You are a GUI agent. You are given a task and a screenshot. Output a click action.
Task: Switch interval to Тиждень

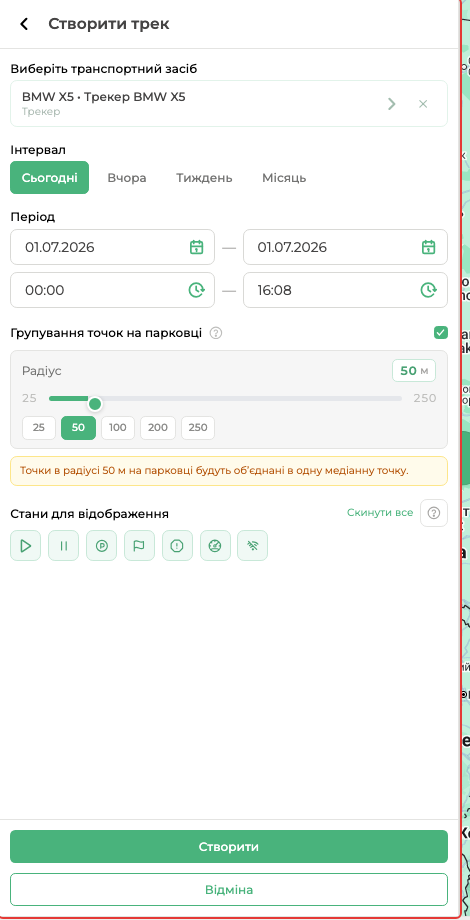coord(204,178)
